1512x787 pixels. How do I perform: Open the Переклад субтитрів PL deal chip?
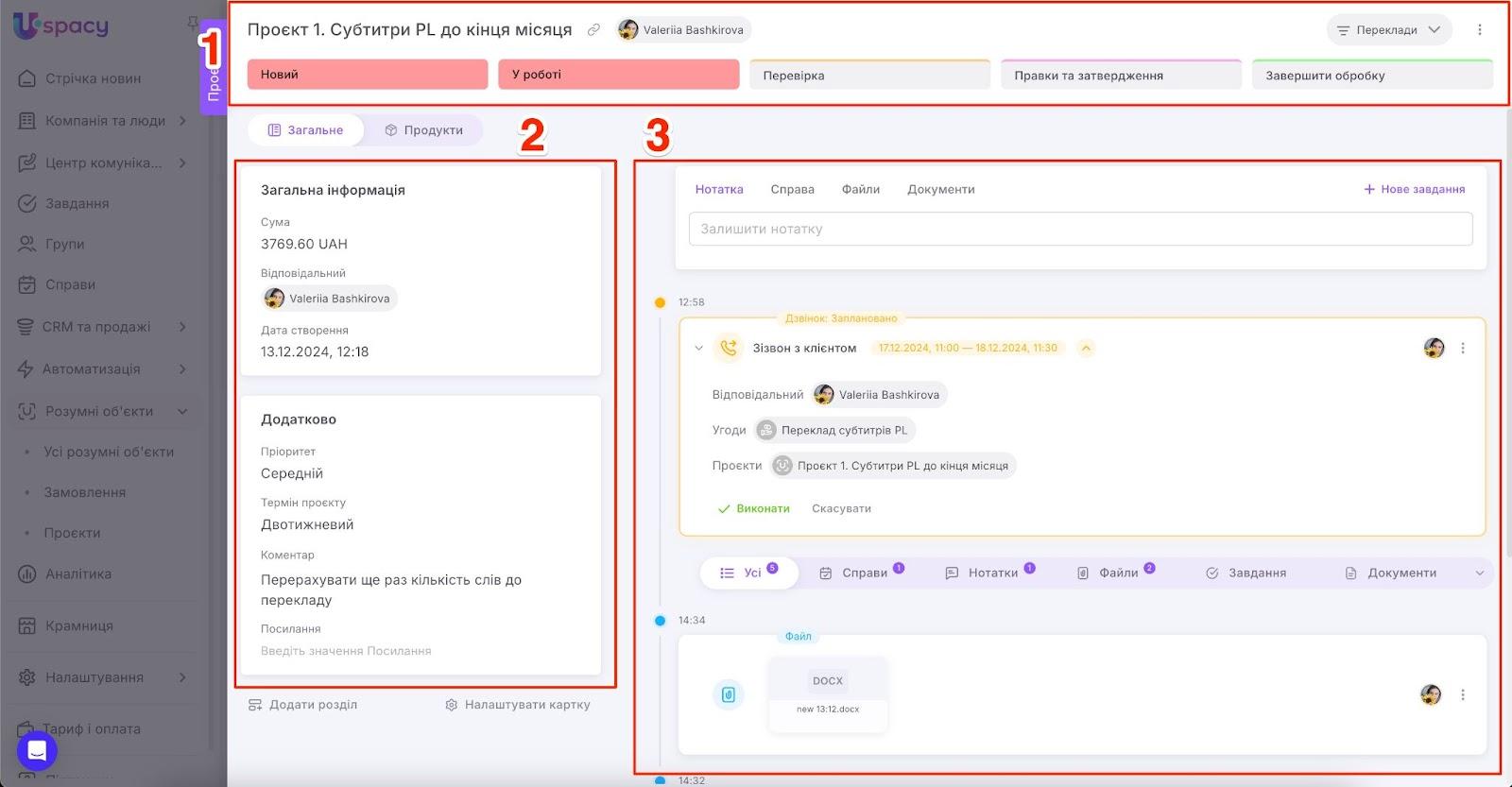pos(834,430)
